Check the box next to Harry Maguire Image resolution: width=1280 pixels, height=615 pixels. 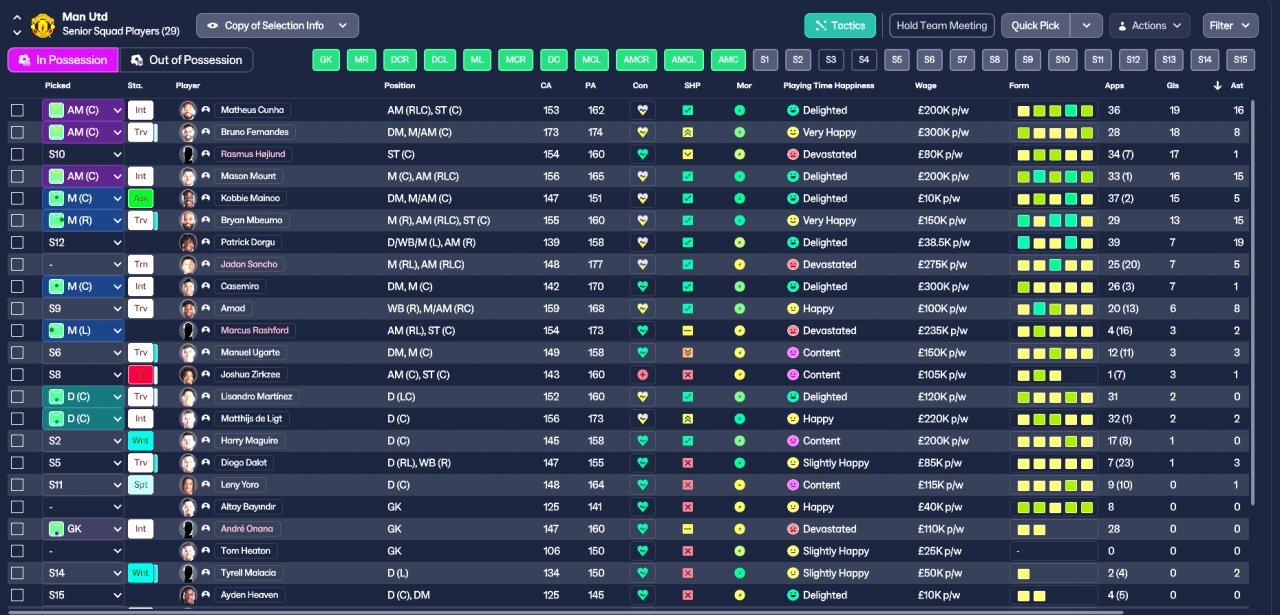point(17,440)
